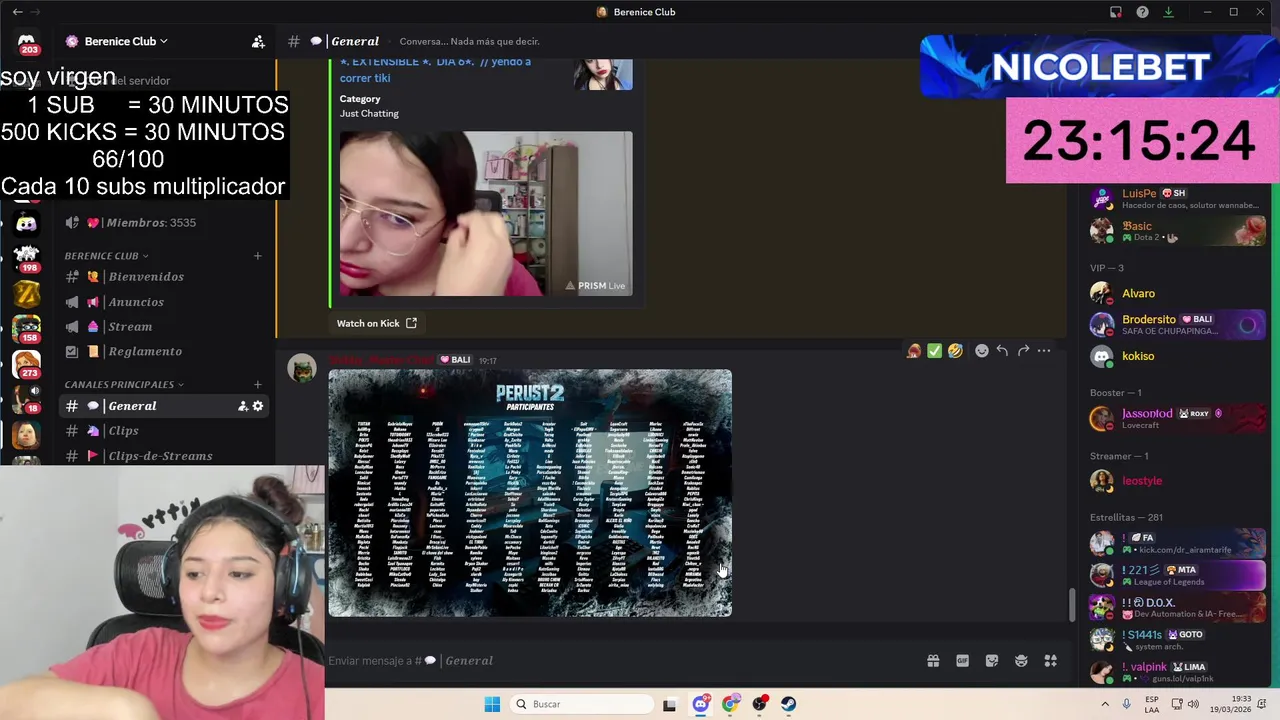Open the server with the 198 badge
Screen dimensions: 1280x720
click(27, 258)
